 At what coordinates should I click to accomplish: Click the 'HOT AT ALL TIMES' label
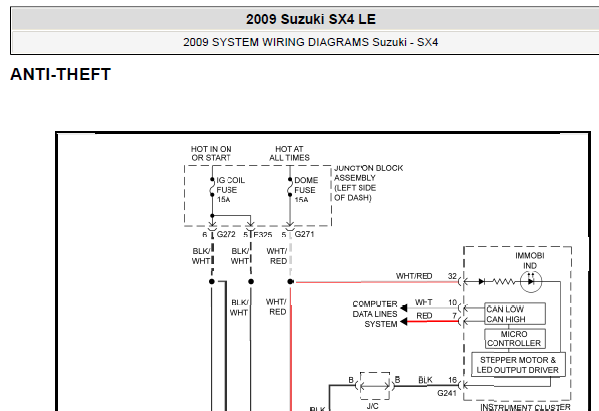[x=289, y=153]
